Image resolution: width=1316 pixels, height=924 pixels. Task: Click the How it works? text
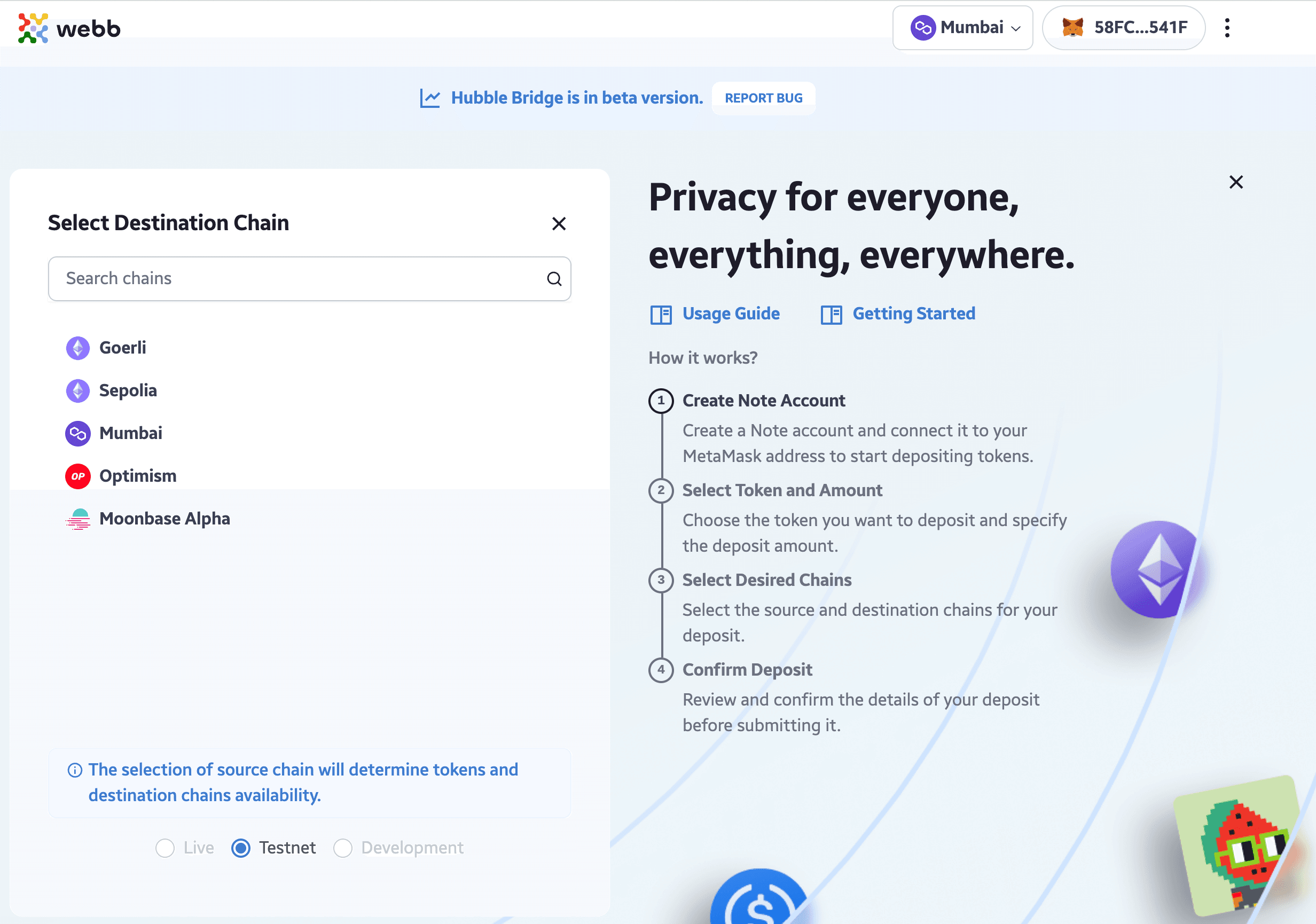[703, 358]
